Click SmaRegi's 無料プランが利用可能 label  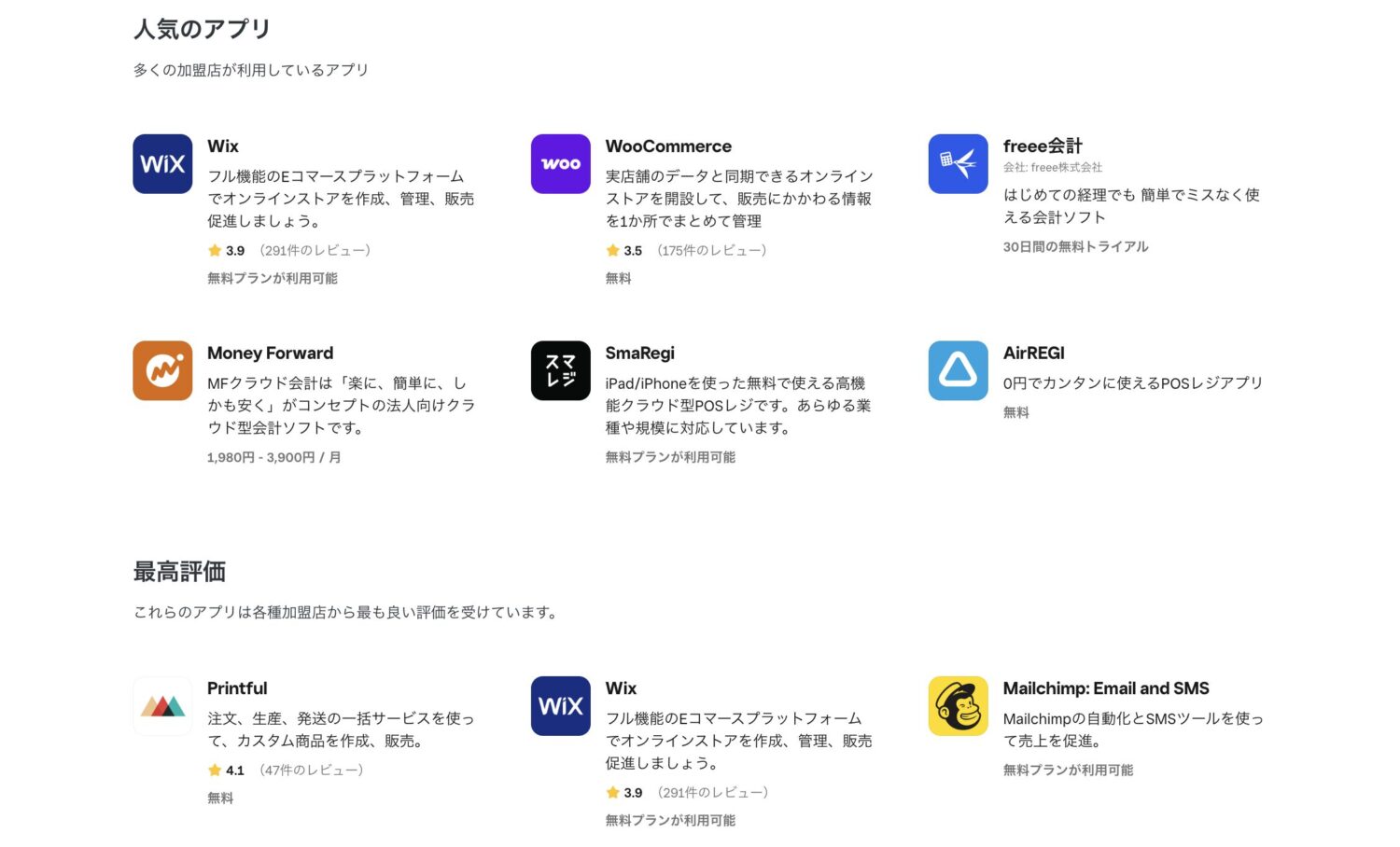click(669, 457)
